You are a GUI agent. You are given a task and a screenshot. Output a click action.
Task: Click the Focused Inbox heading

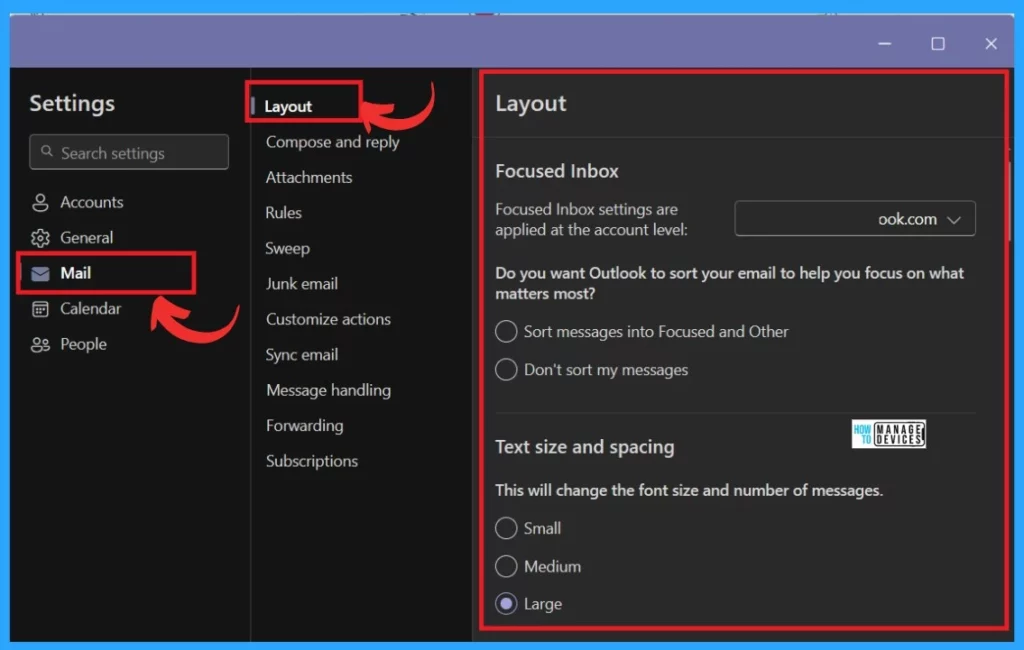point(556,171)
